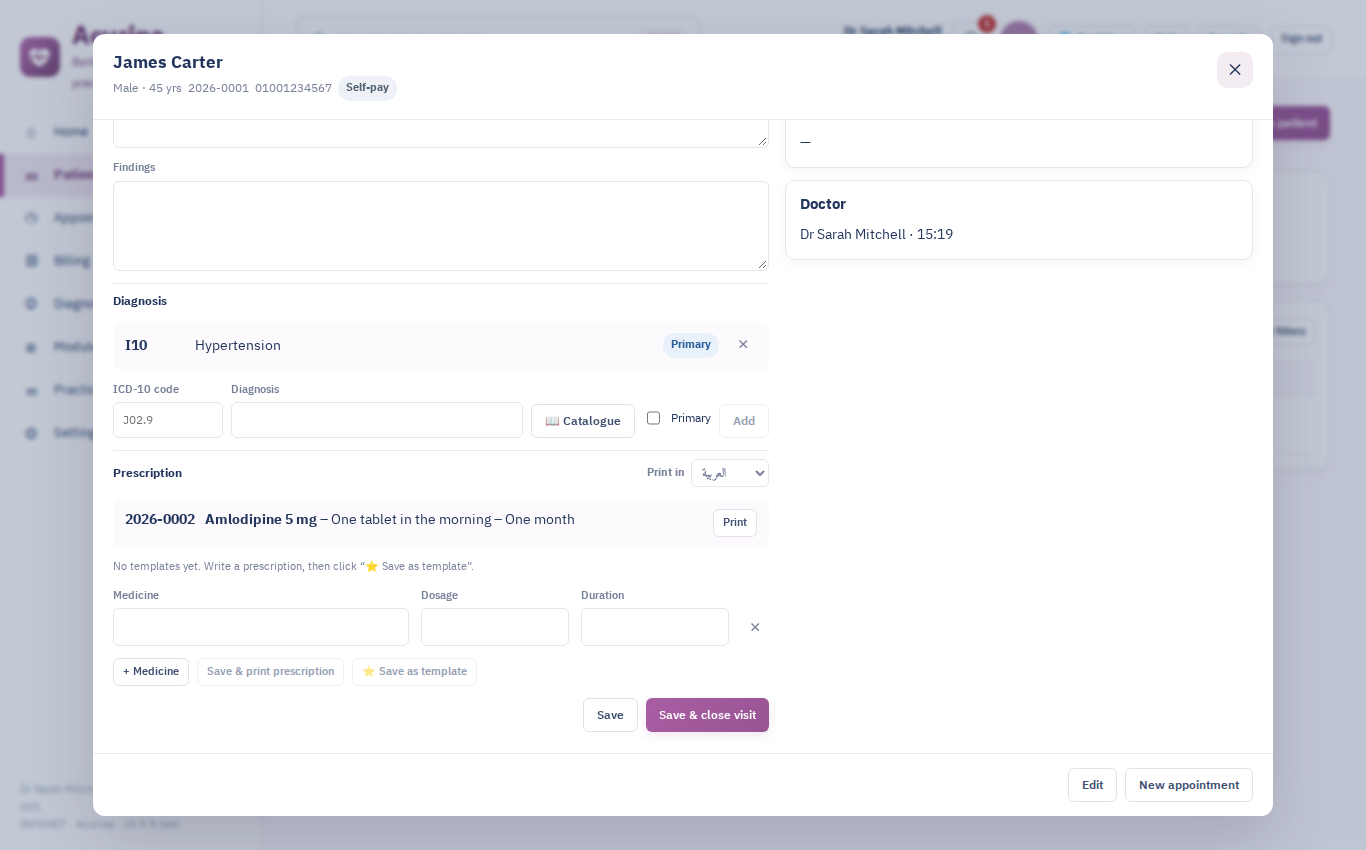
Task: Print prescription 2026-0002
Action: [735, 523]
